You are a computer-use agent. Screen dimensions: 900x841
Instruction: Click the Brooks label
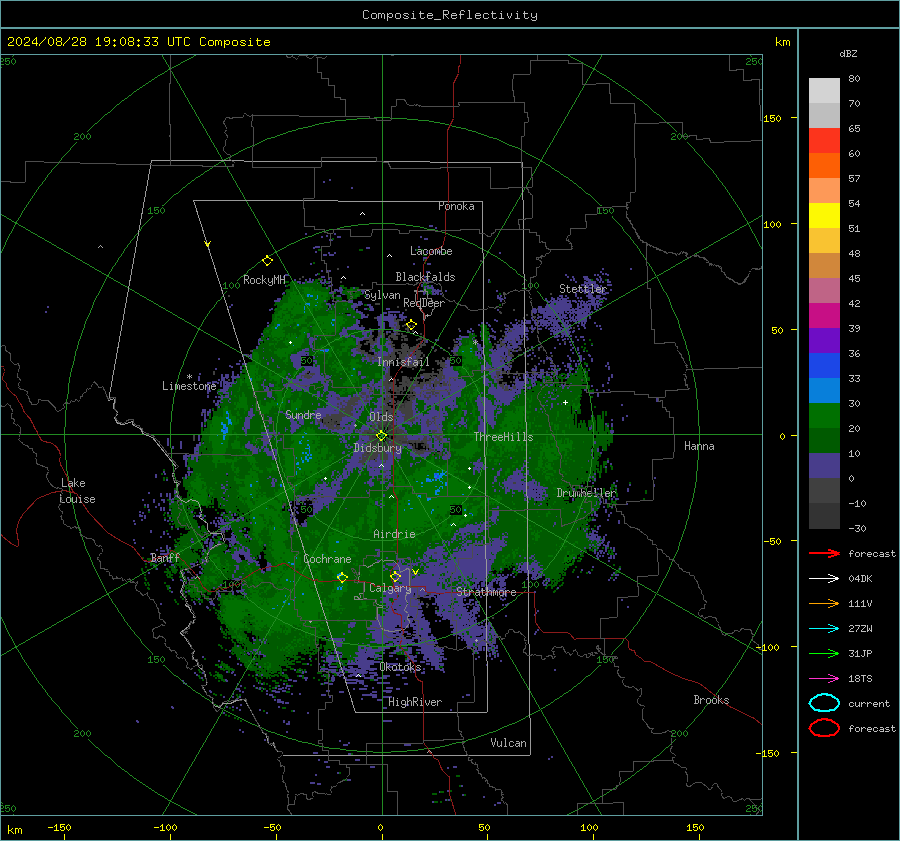click(711, 700)
